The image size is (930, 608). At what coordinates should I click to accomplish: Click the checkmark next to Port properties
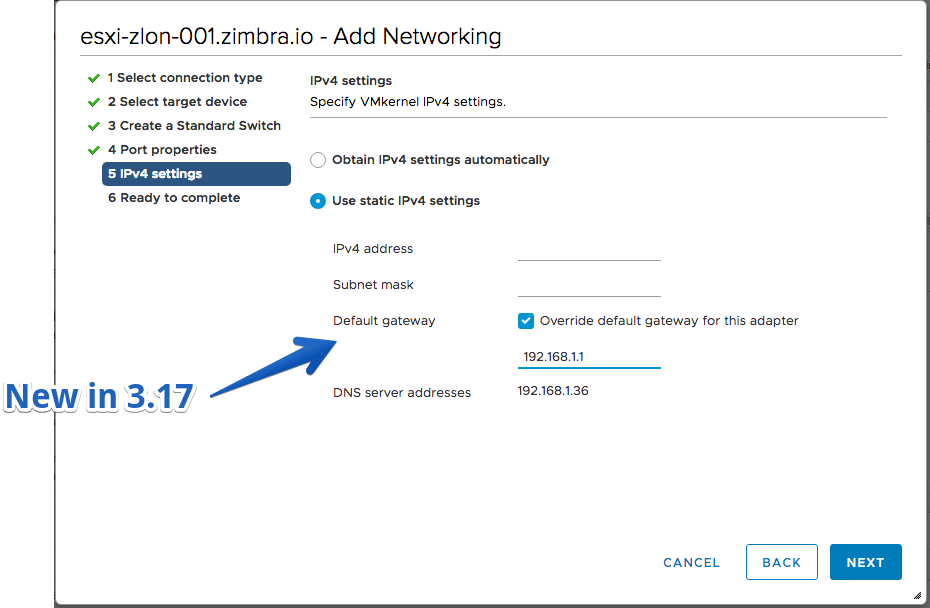94,150
